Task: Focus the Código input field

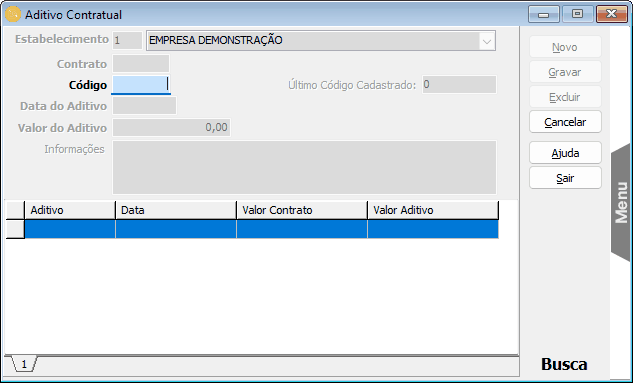Action: pos(141,85)
